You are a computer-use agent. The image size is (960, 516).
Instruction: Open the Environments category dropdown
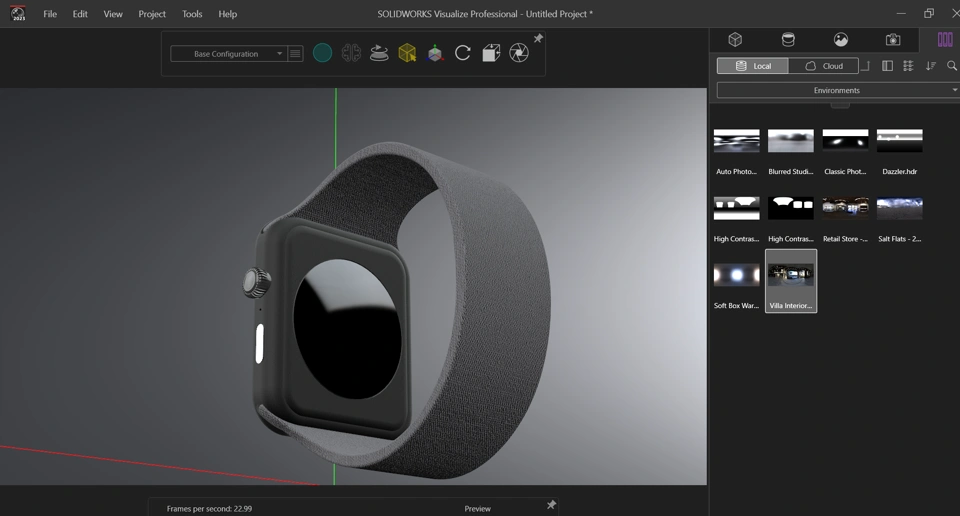coord(837,90)
